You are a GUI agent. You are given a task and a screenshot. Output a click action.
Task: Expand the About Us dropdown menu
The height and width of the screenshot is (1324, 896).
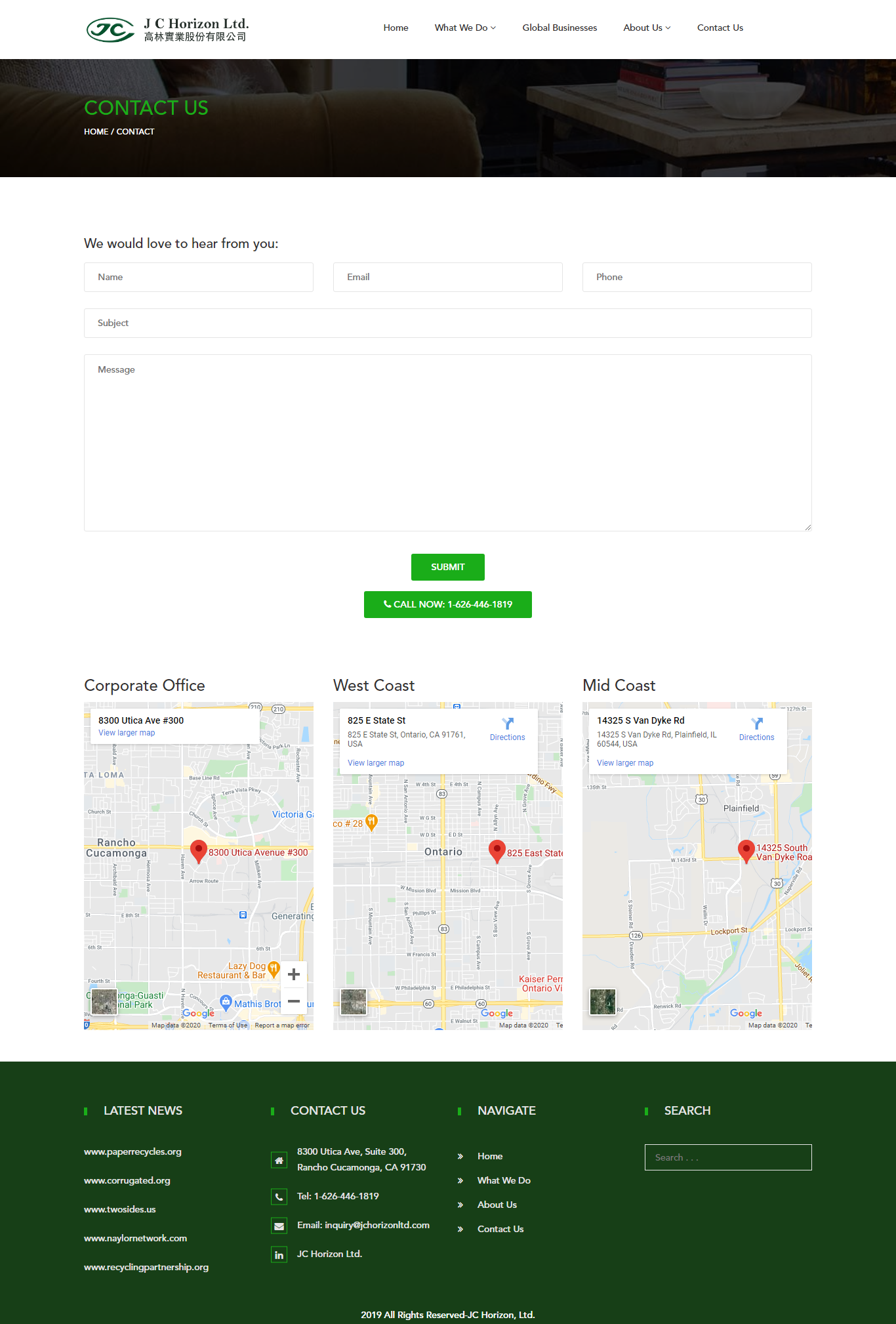[x=646, y=28]
